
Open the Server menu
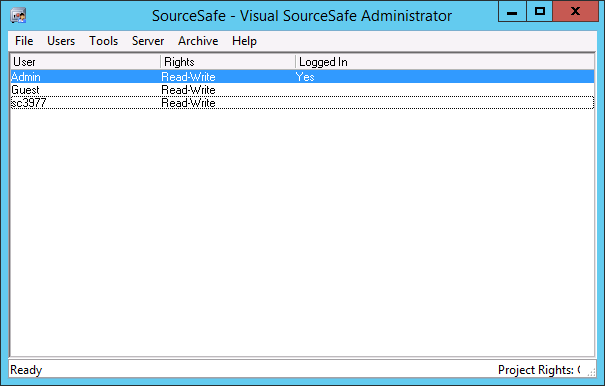[148, 41]
